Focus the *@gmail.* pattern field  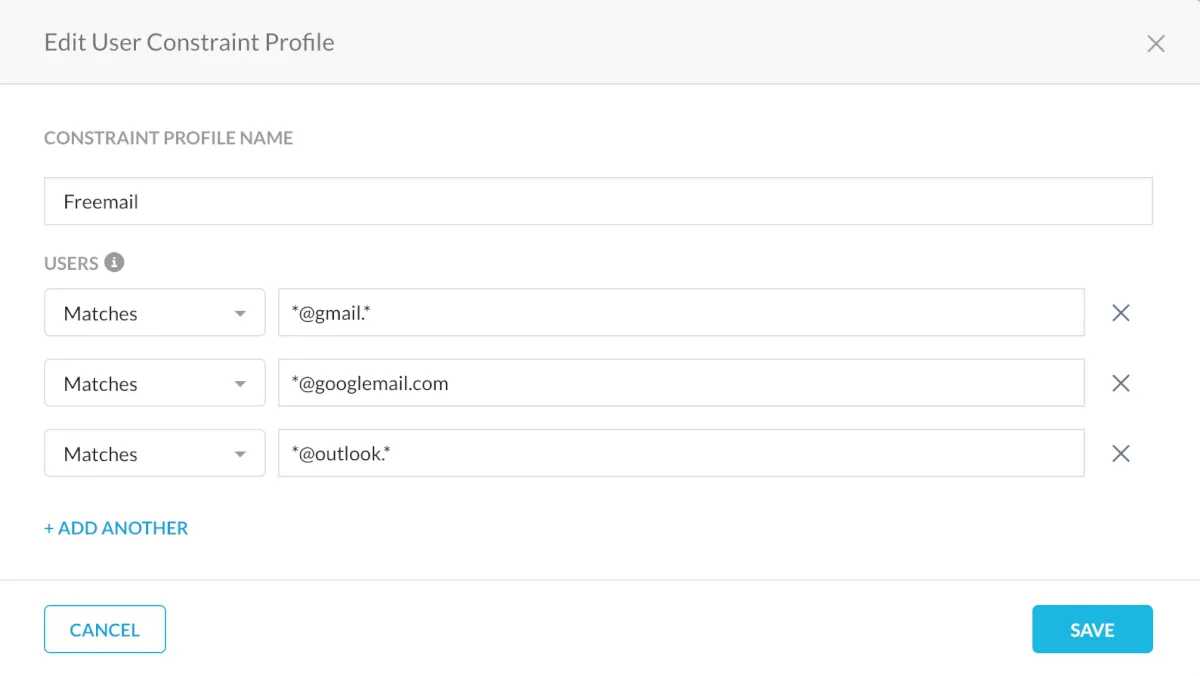click(x=681, y=313)
